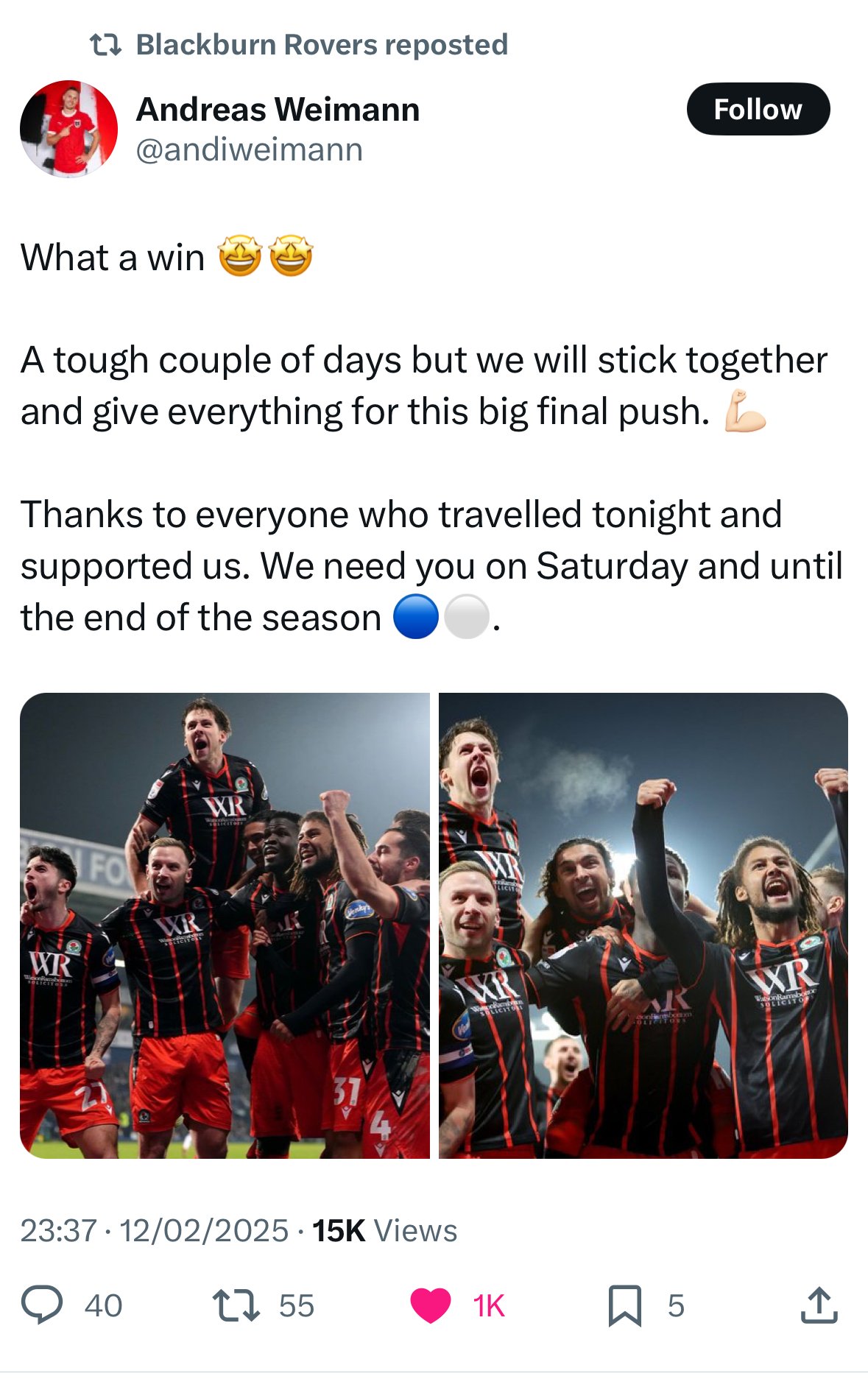Open the reply comment icon
The height and width of the screenshot is (1390, 868).
pos(42,1305)
